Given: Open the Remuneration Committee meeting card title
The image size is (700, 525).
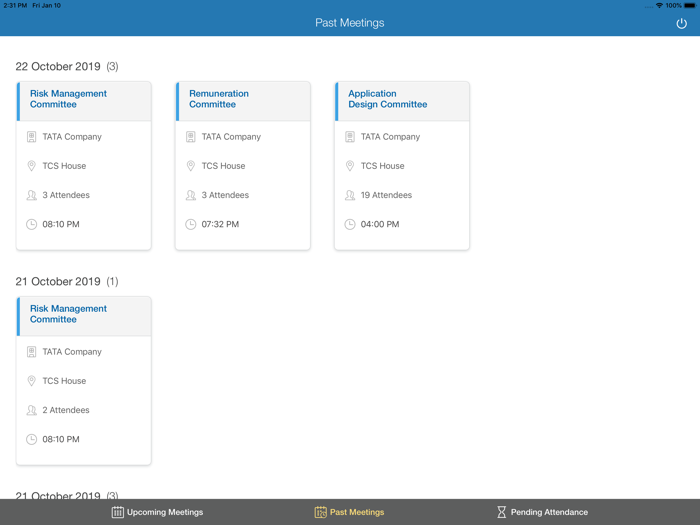Looking at the screenshot, I should click(219, 99).
